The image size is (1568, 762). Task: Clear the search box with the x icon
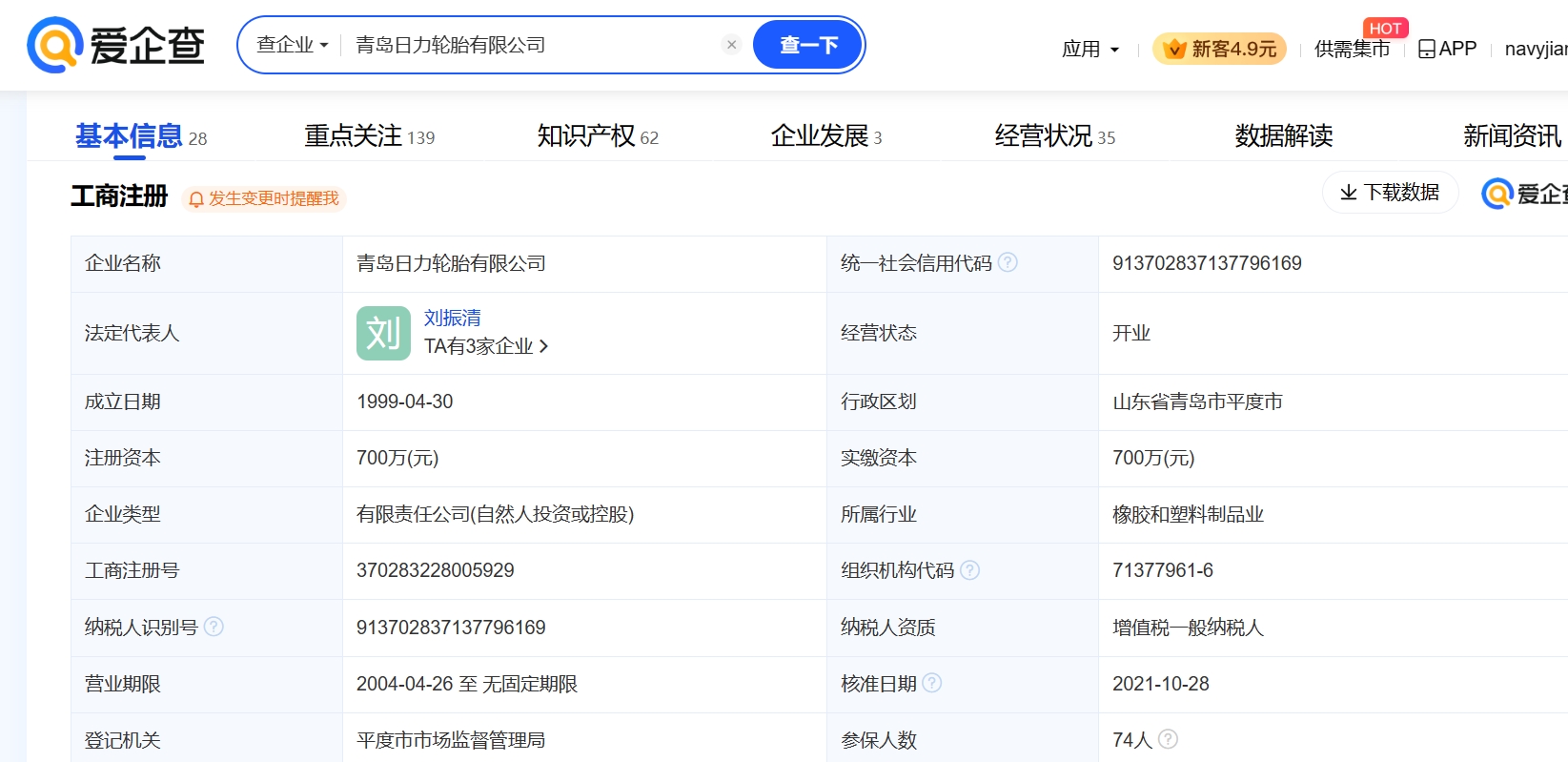click(x=731, y=45)
